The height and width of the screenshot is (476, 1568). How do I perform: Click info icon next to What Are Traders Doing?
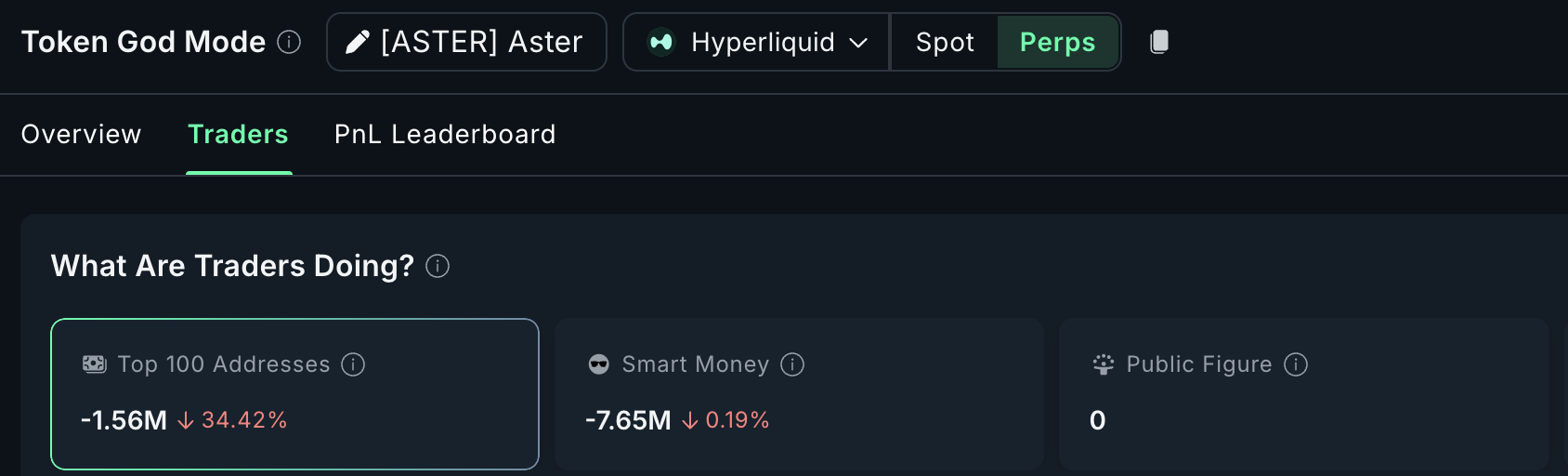[438, 267]
